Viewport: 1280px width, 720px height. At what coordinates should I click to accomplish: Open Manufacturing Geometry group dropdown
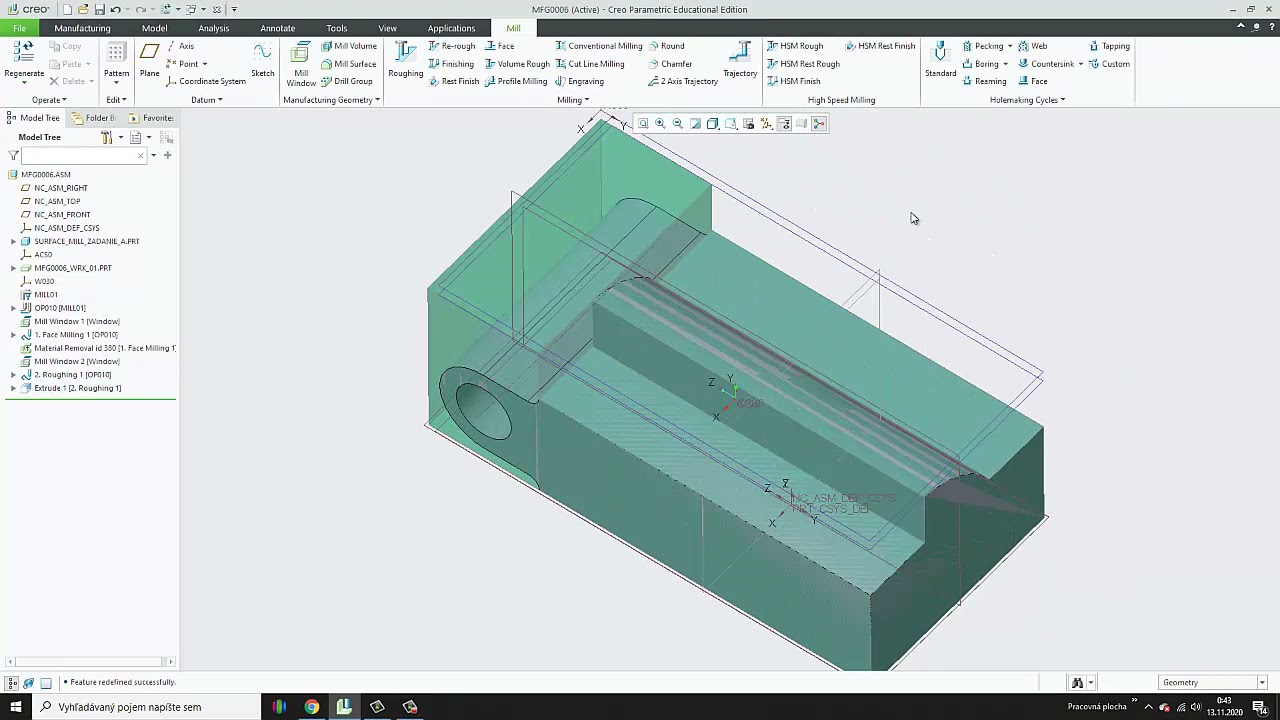[x=332, y=100]
